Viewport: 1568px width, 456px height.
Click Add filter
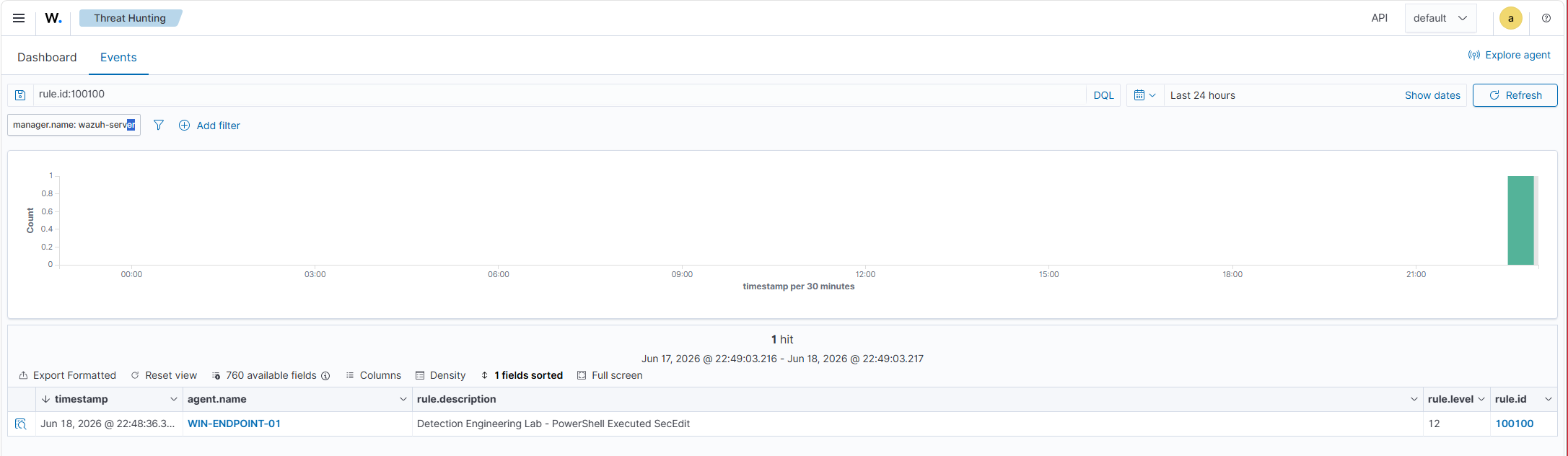click(x=209, y=126)
